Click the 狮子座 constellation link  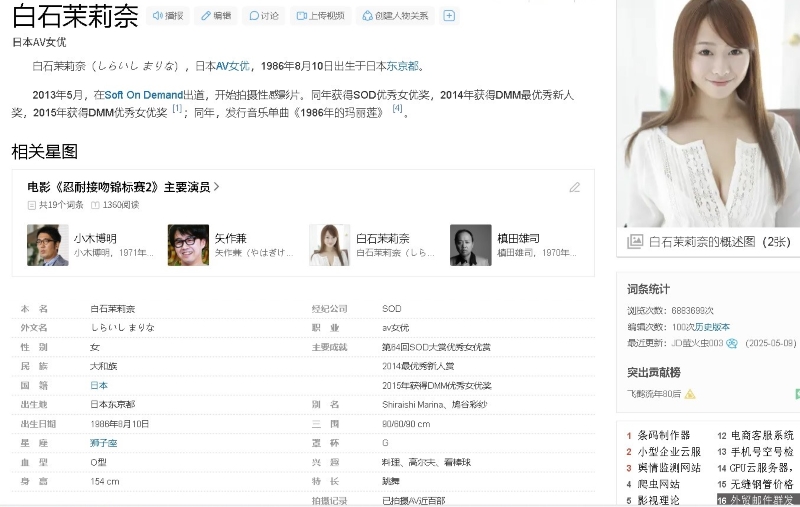pos(105,442)
